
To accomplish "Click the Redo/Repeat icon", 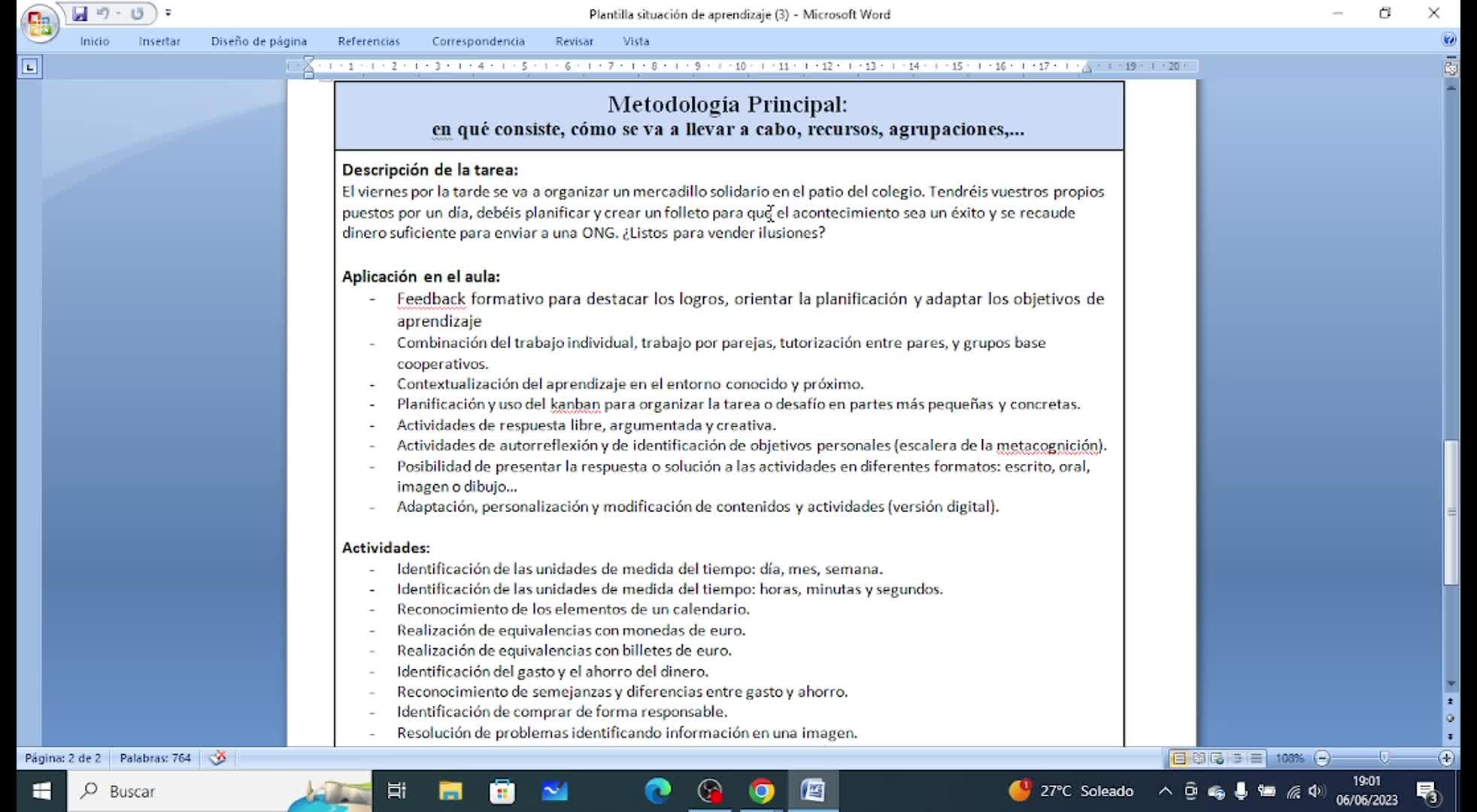I will coord(137,14).
